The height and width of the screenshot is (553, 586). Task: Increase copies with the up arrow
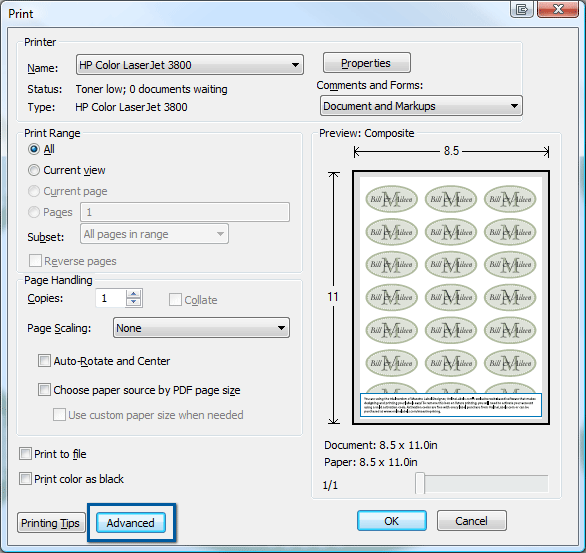(x=133, y=294)
